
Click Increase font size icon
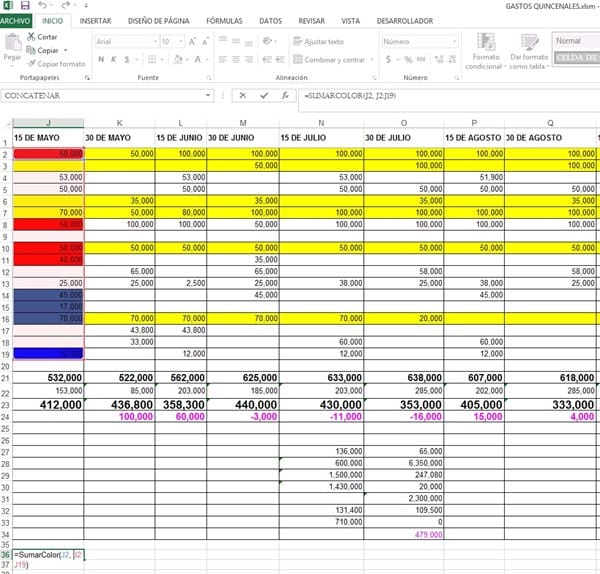point(192,41)
